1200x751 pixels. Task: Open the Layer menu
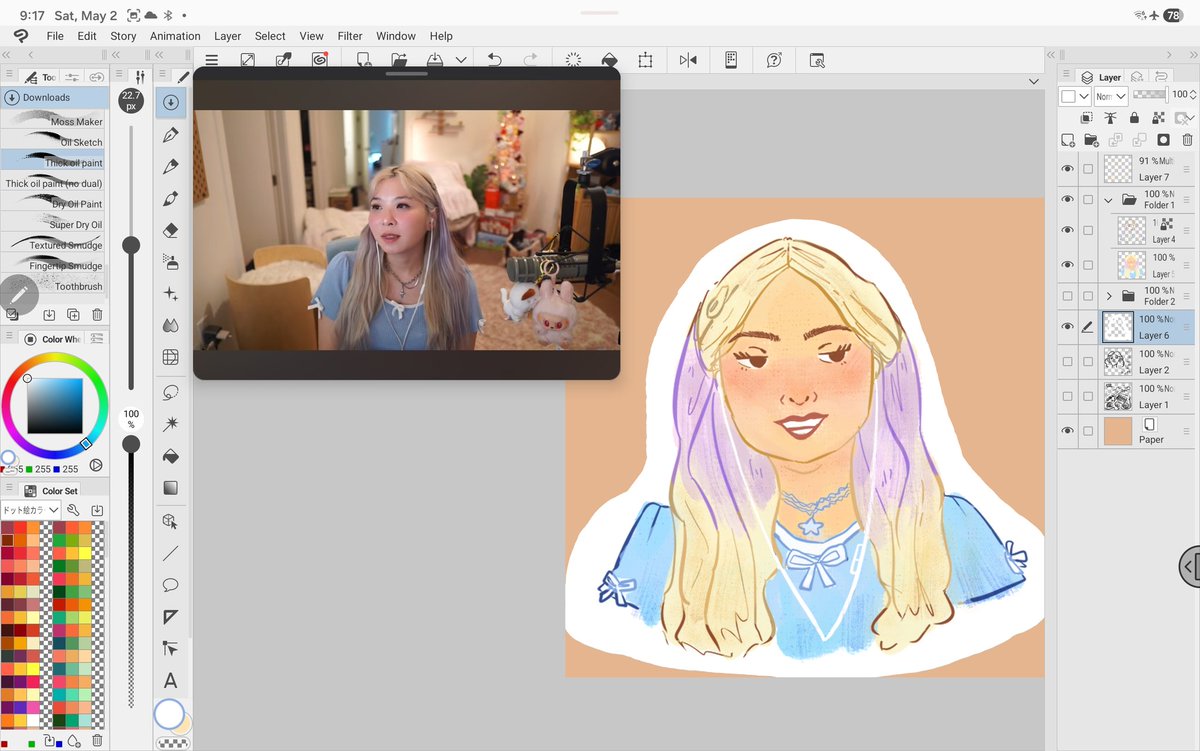[227, 36]
